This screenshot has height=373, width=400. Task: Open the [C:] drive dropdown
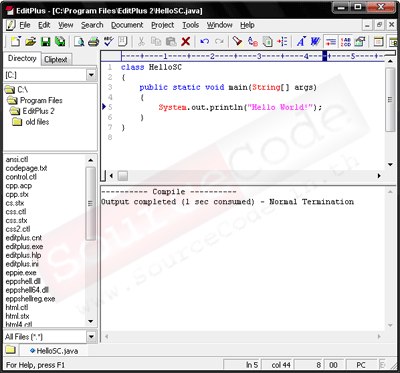click(92, 75)
